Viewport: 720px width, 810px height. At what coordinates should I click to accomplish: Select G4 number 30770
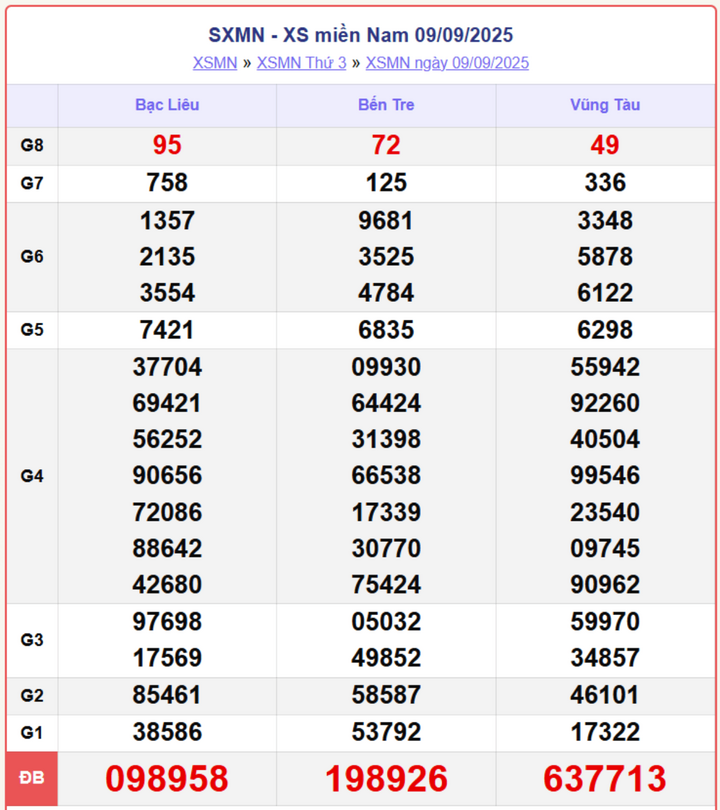pyautogui.click(x=386, y=549)
